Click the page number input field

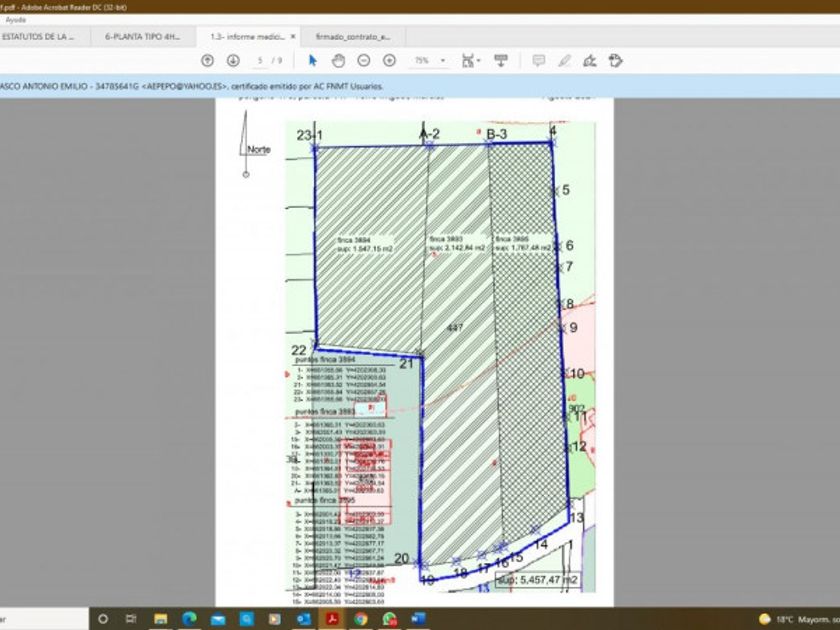click(x=260, y=61)
